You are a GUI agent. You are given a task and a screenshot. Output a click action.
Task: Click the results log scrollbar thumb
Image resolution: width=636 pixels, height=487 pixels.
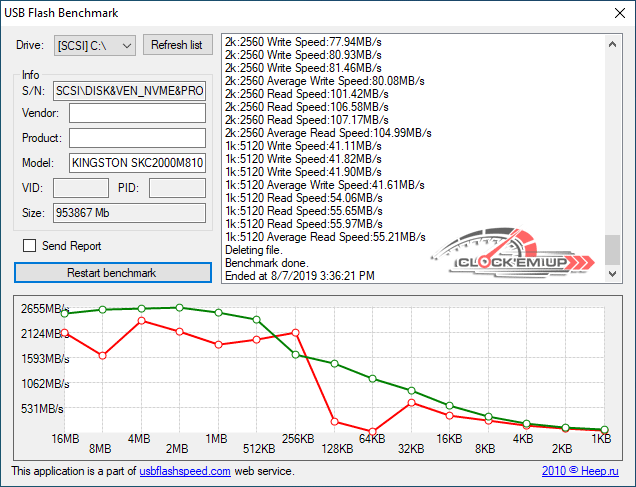[x=612, y=249]
